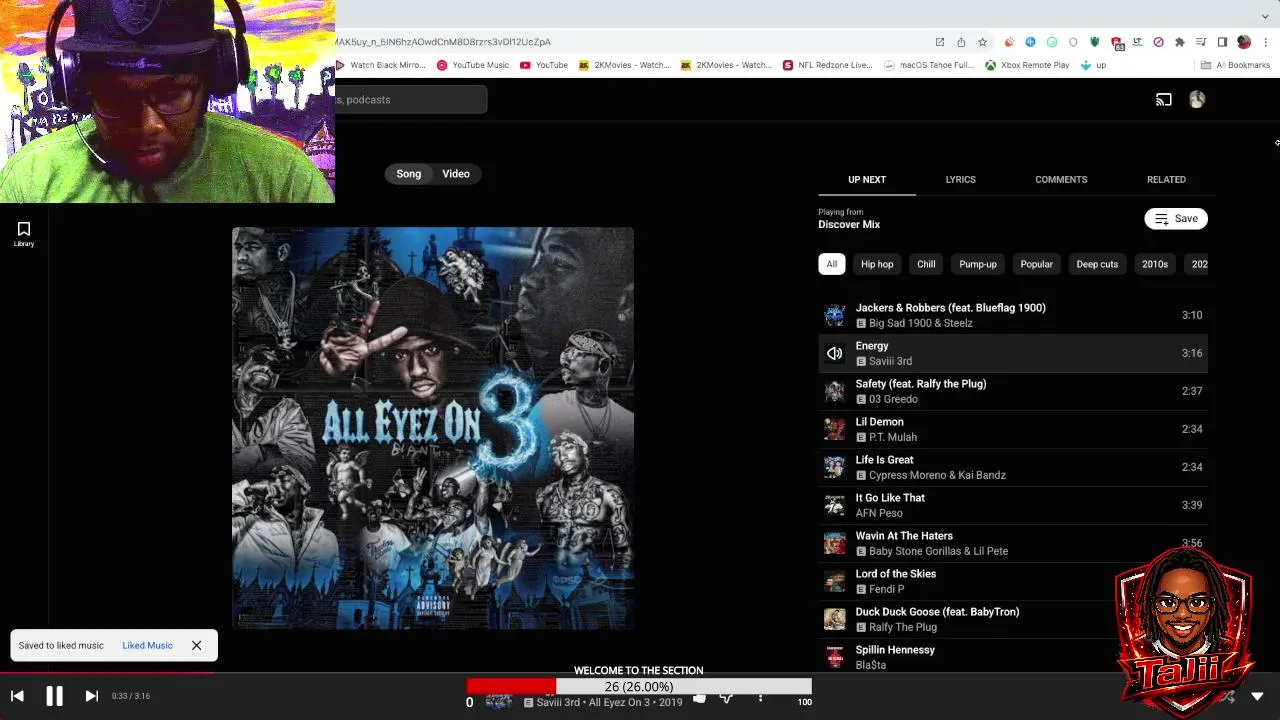Select the All filter chip

(831, 264)
